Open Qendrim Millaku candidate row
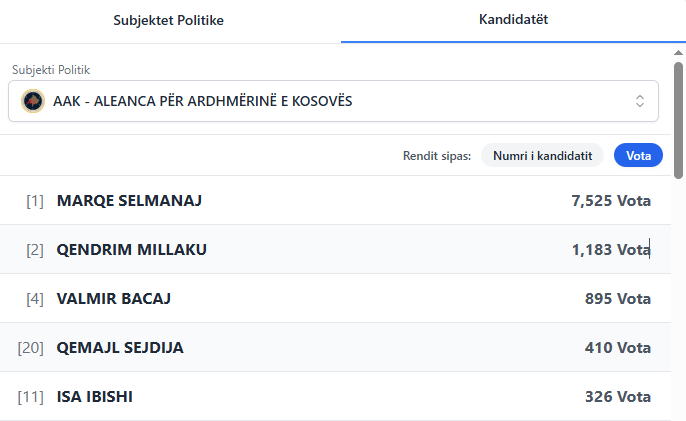The width and height of the screenshot is (686, 421). click(132, 249)
